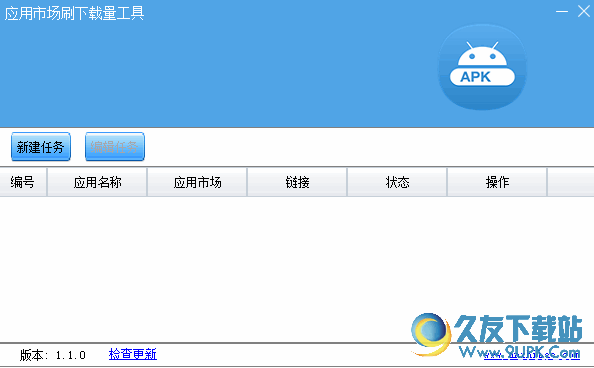Click the 状态 column header
Viewport: 594px width, 368px height.
coord(397,182)
